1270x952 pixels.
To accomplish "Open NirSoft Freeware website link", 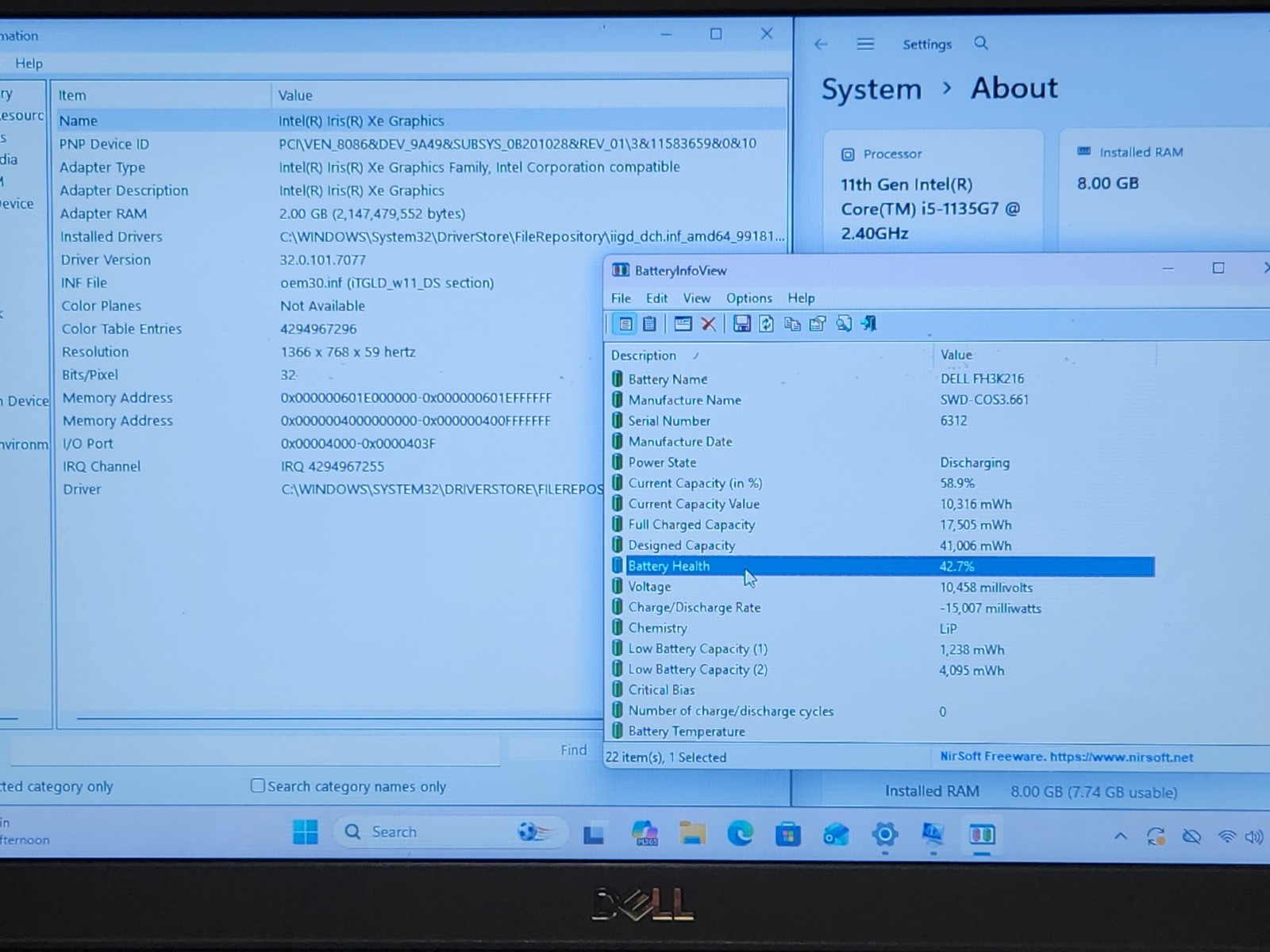I will point(1066,757).
